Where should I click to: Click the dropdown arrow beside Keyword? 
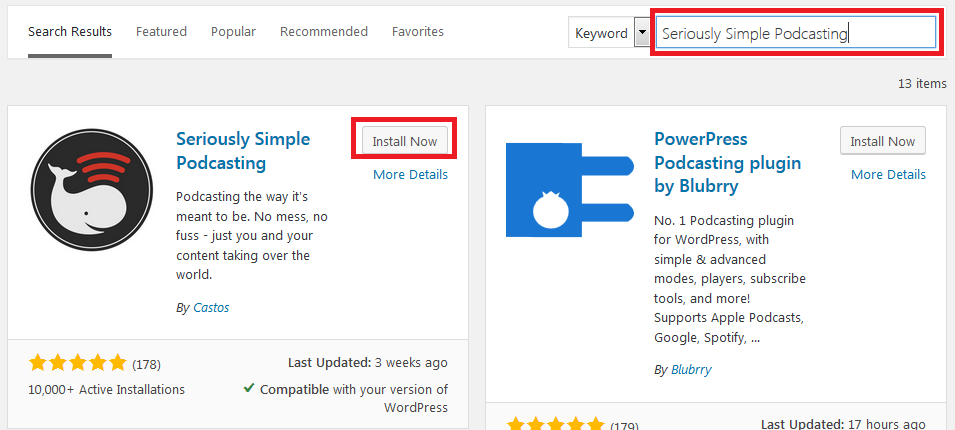click(x=642, y=33)
